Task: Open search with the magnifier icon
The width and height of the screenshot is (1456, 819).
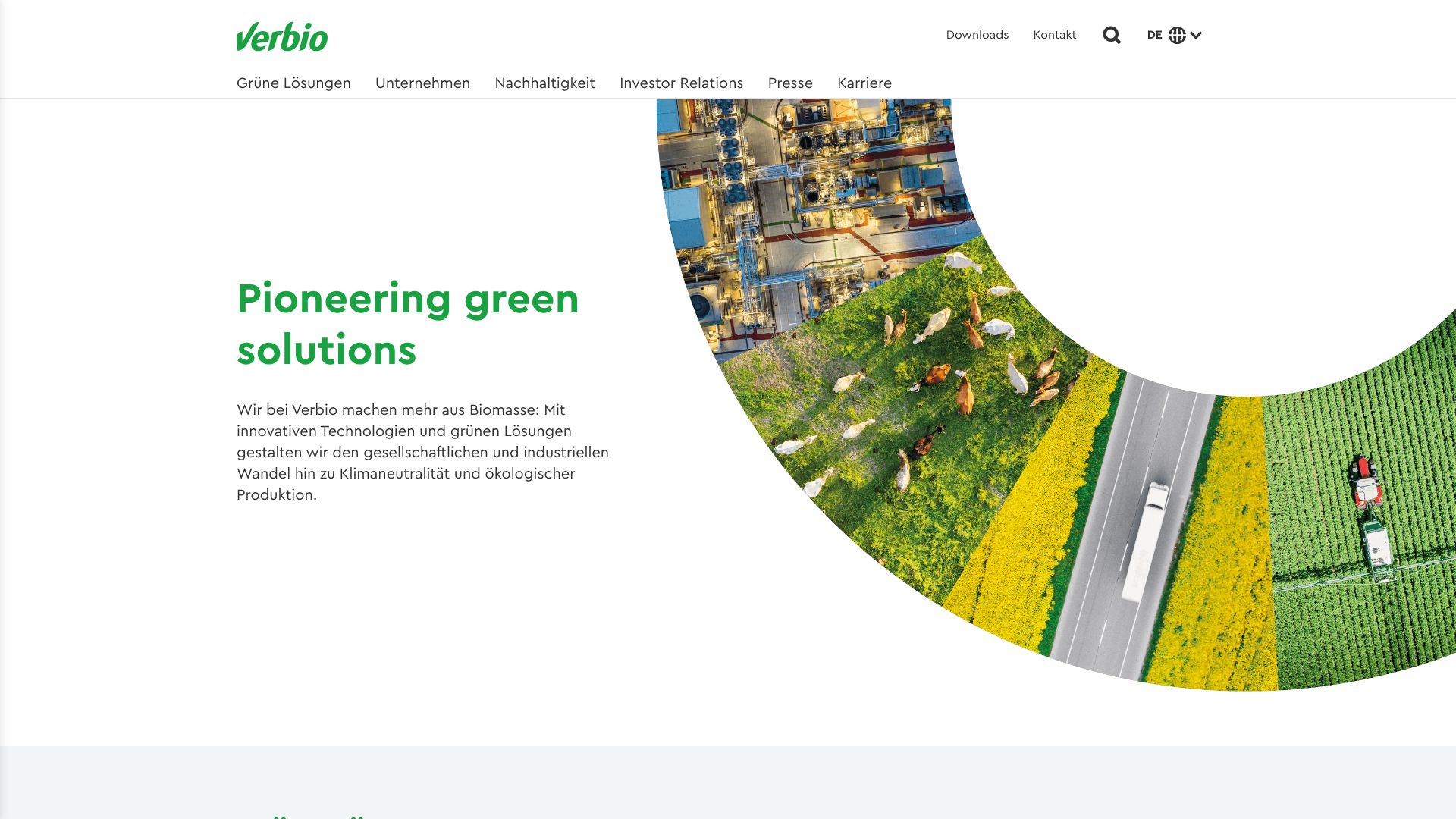Action: click(1111, 35)
